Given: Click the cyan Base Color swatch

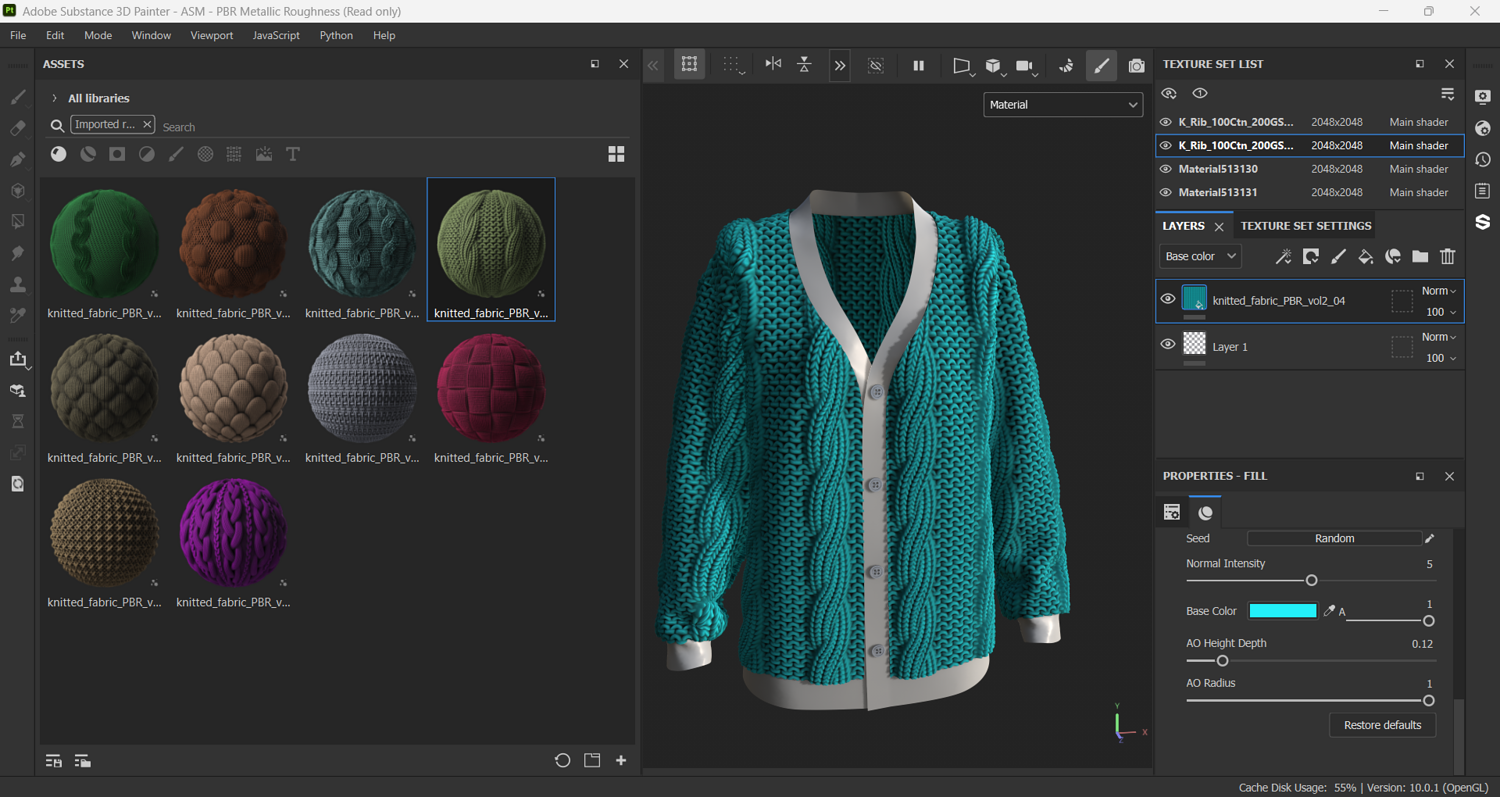Looking at the screenshot, I should pyautogui.click(x=1282, y=611).
